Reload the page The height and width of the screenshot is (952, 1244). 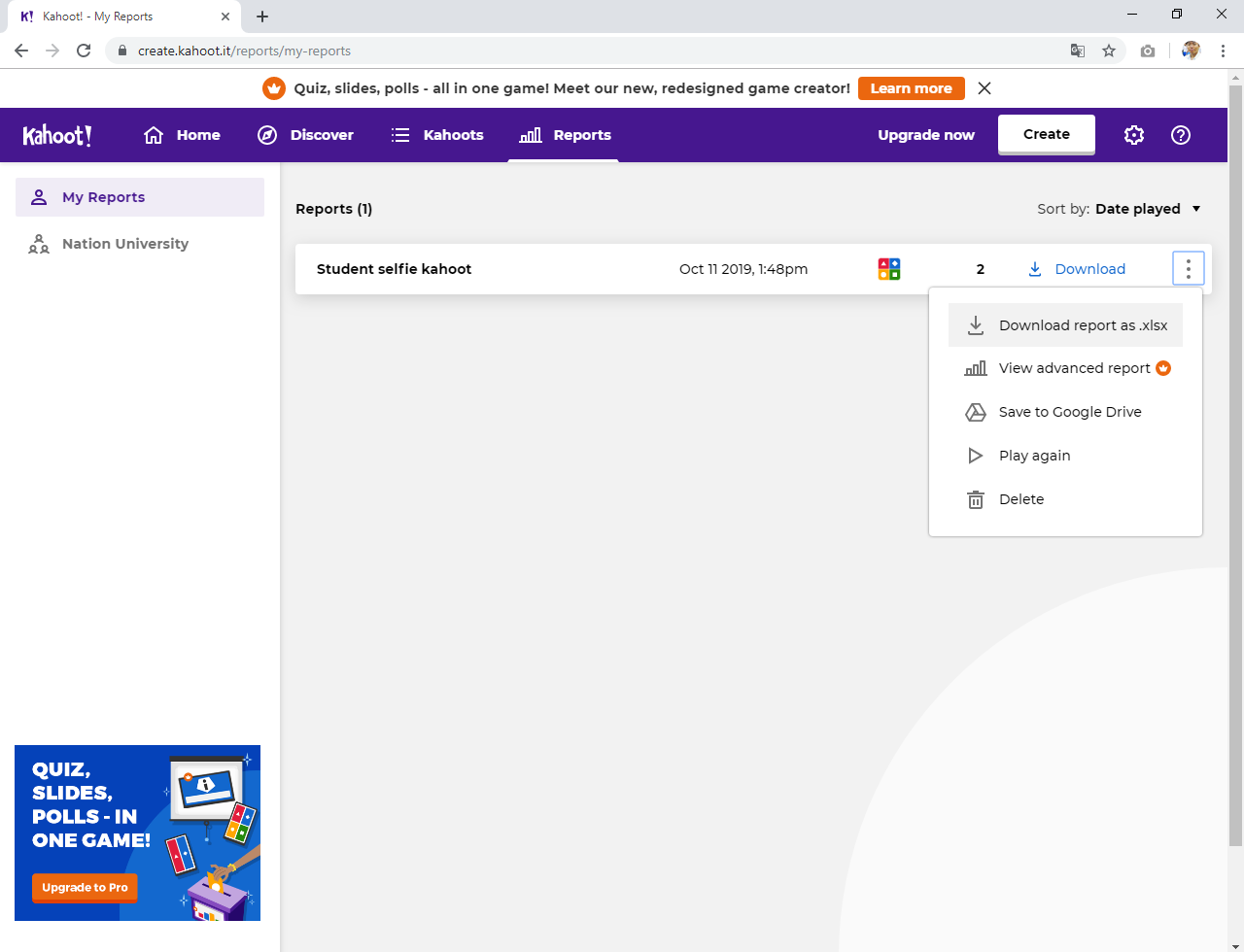pos(84,51)
